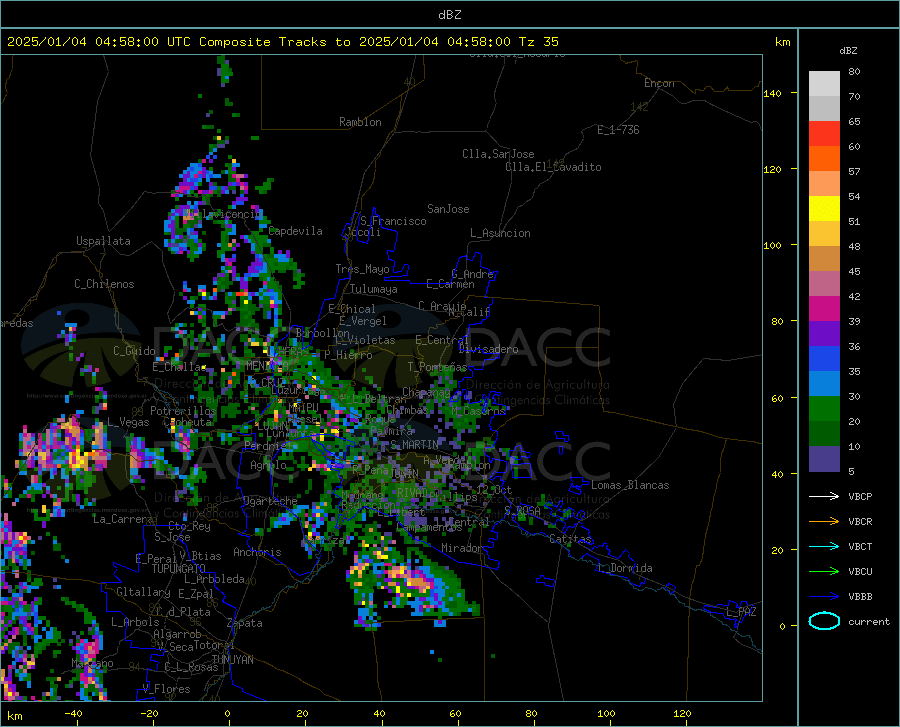Select the purple 36-39 dBZ color block
Image resolution: width=900 pixels, height=727 pixels.
click(x=824, y=334)
